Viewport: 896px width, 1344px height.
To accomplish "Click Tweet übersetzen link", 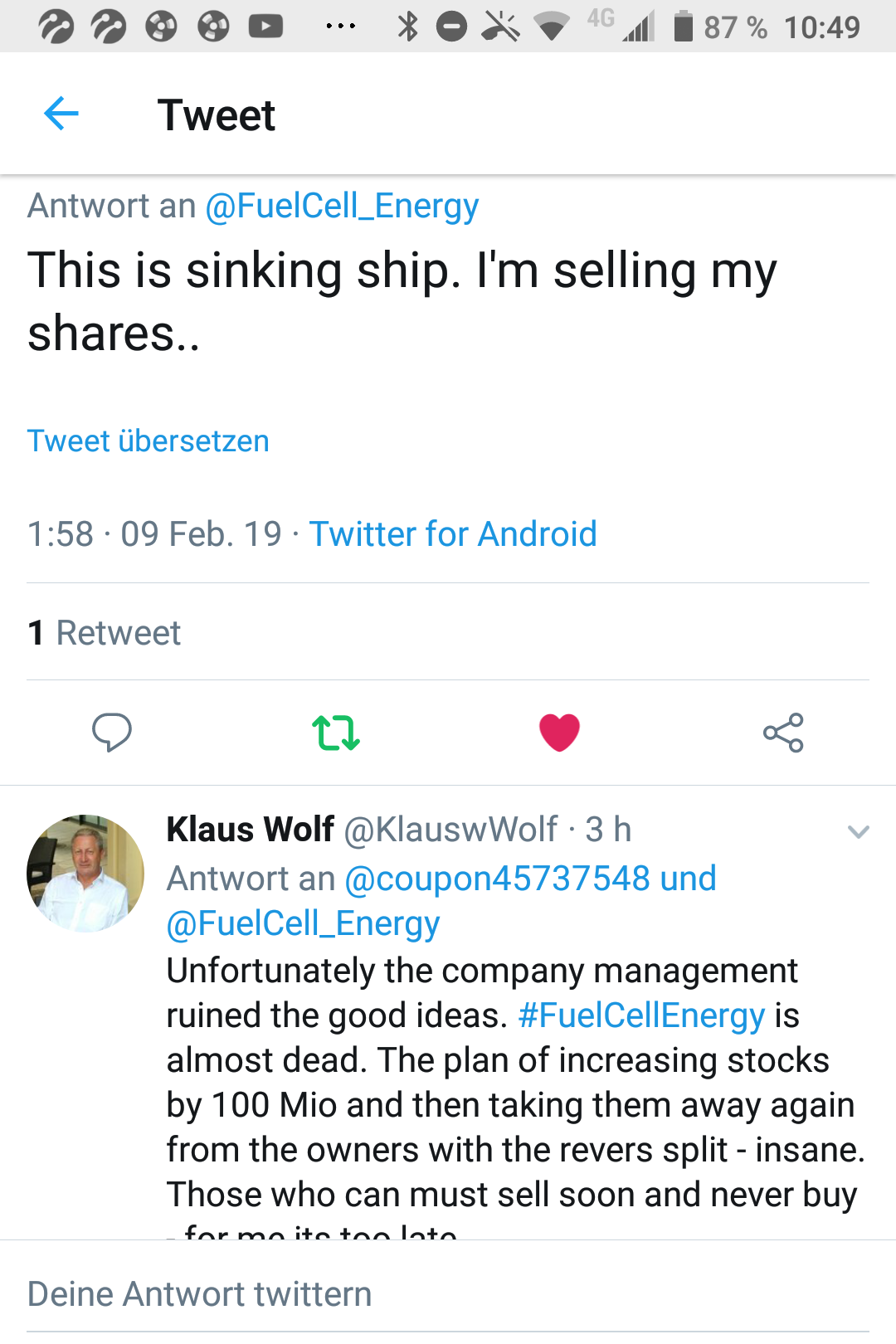I will pyautogui.click(x=149, y=441).
